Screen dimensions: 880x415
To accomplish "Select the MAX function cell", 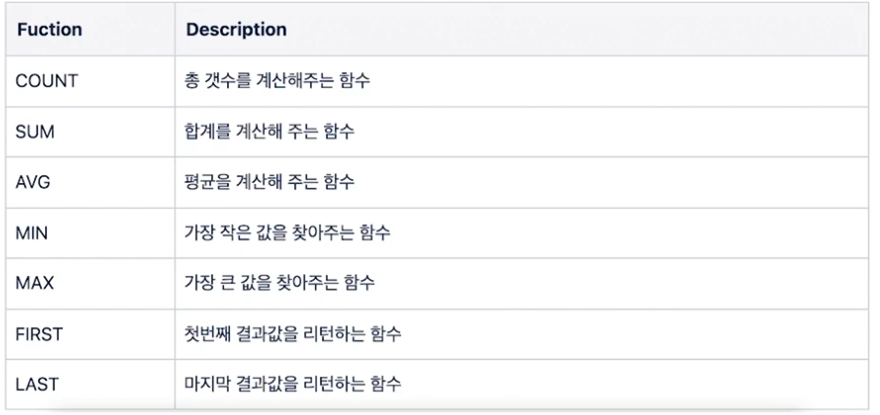I will [x=90, y=283].
